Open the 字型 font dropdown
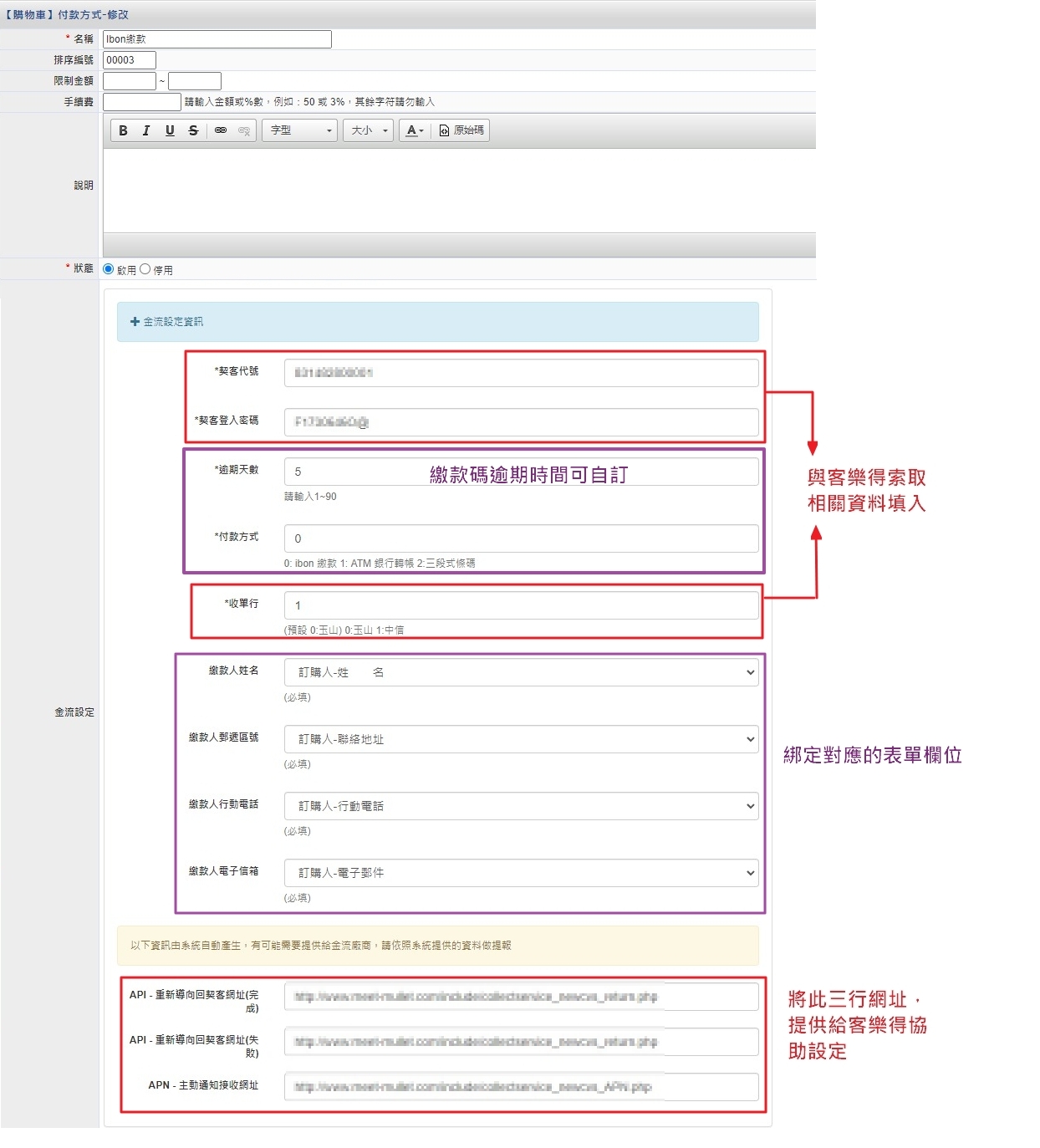The height and width of the screenshot is (1148, 1040). click(300, 130)
